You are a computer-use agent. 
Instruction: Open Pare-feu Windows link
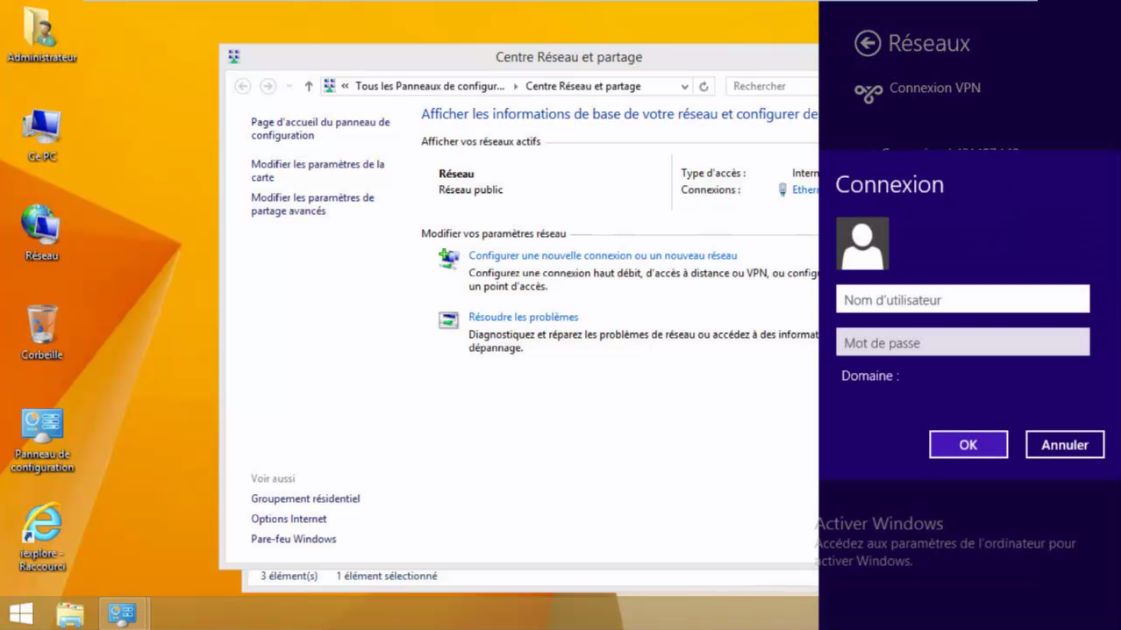point(293,538)
